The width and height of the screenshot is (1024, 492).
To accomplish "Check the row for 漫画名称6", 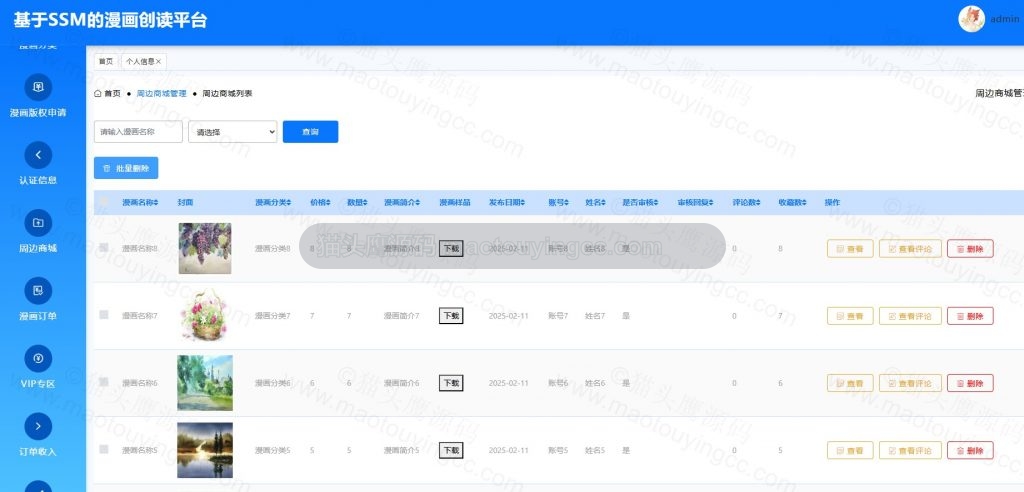I will coord(103,382).
